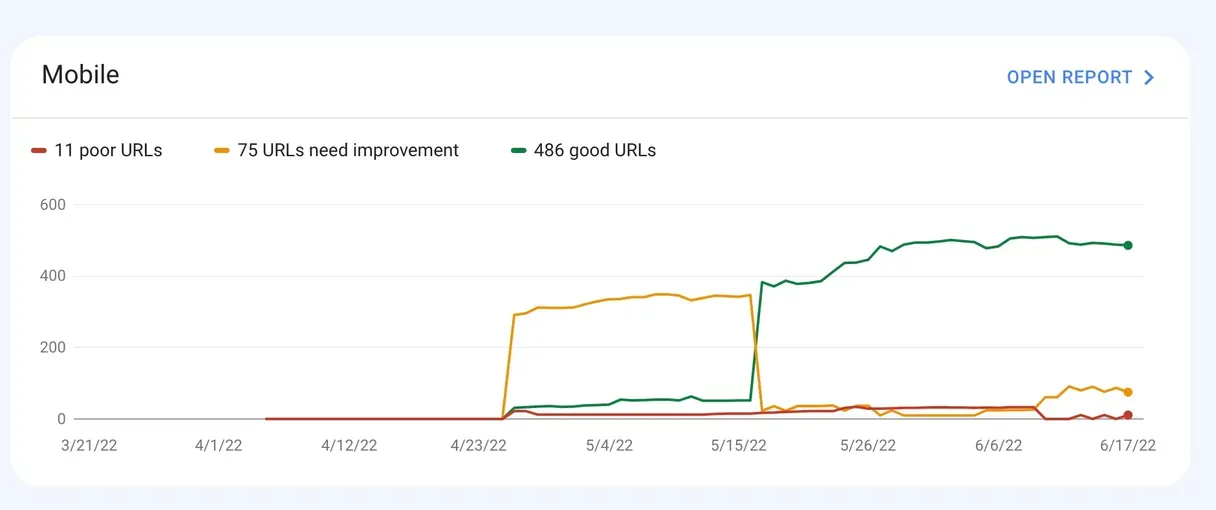
Task: Toggle the "75 URLs need improvement" label
Action: pyautogui.click(x=348, y=151)
